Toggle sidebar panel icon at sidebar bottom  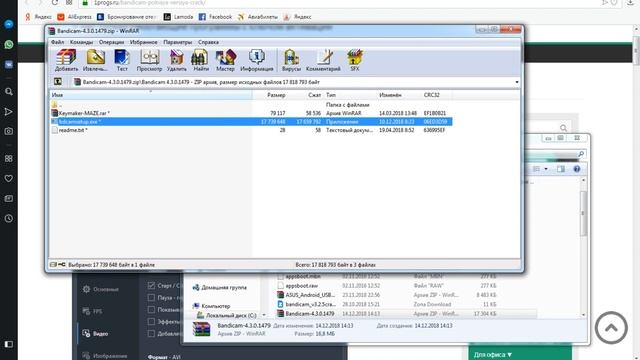9,344
